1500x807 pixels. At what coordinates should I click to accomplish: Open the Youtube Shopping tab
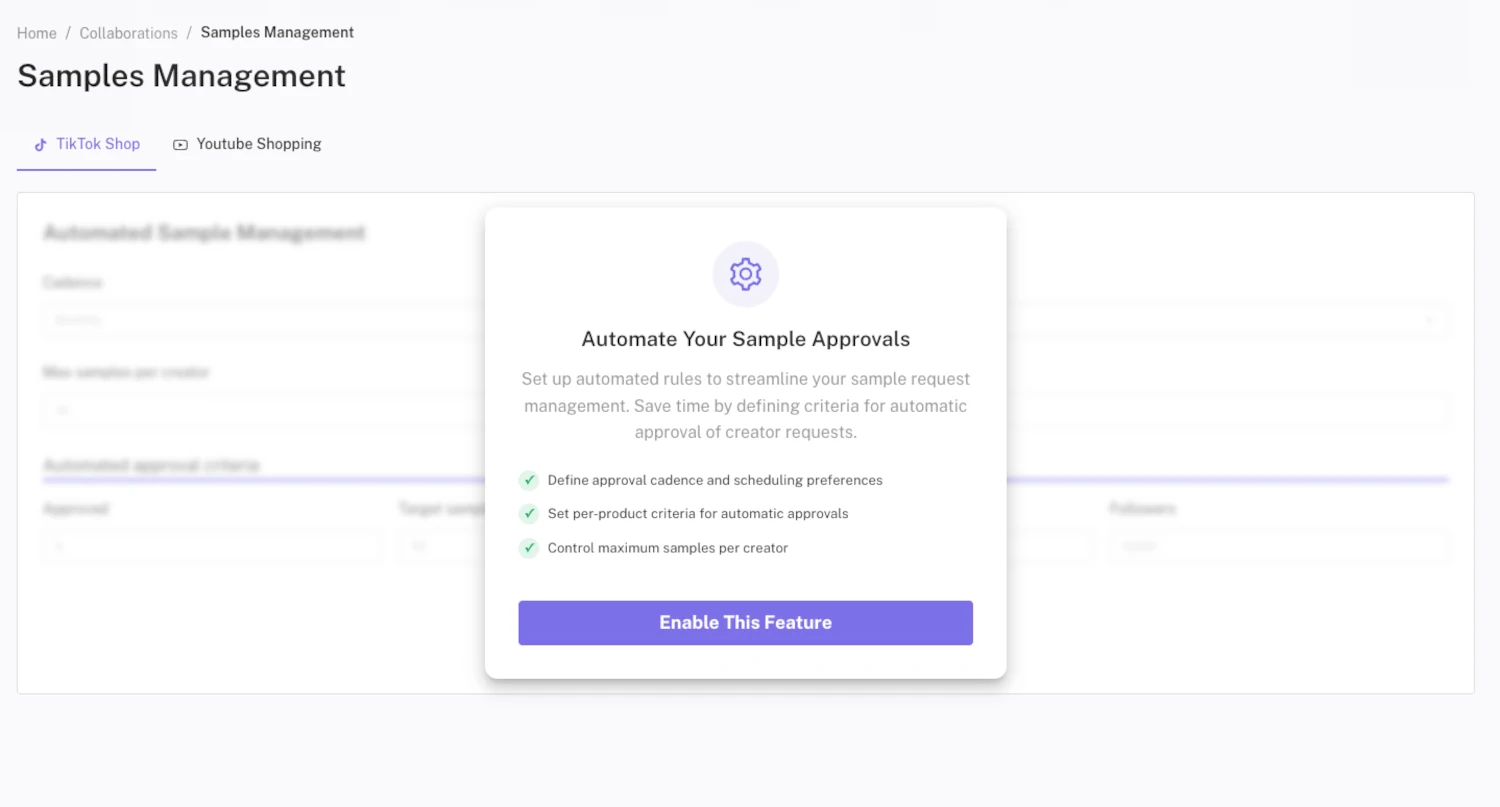[258, 144]
